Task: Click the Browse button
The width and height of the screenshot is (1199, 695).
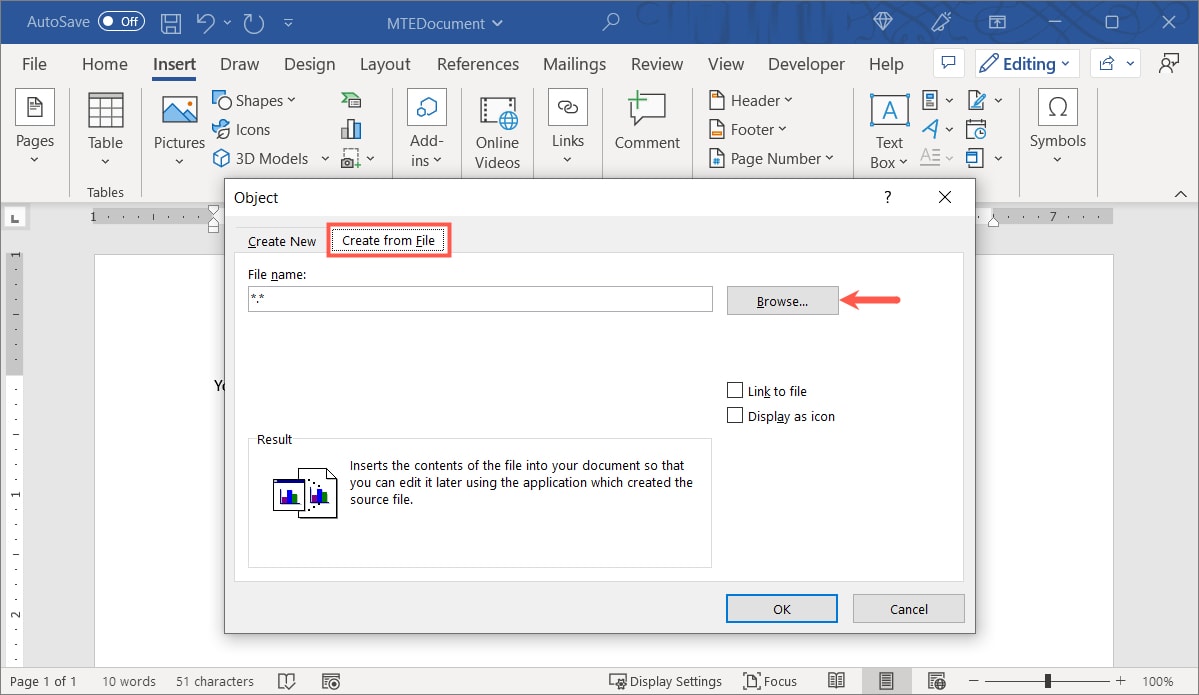Action: 782,300
